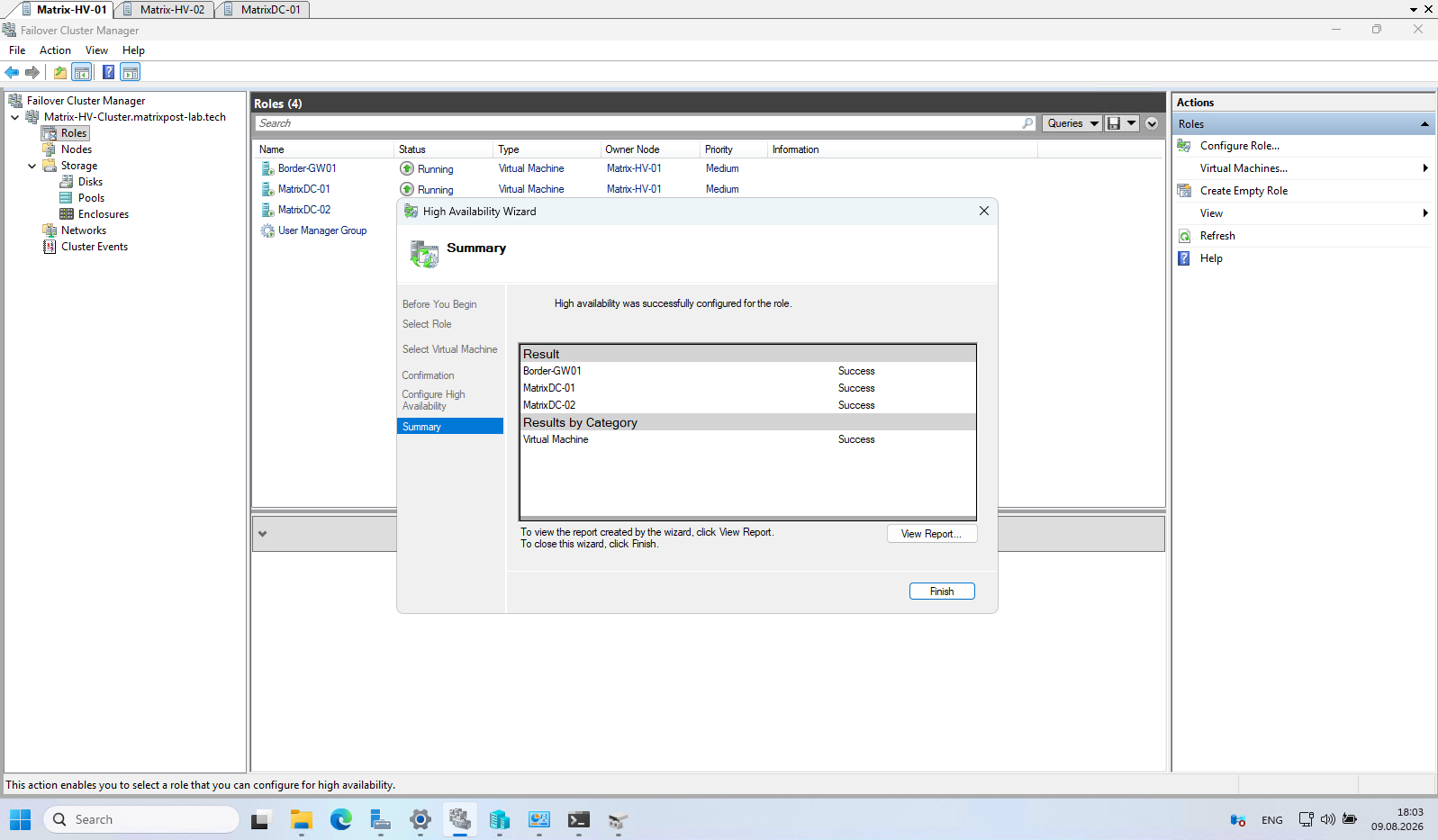Close the High Availability Wizard dialog
This screenshot has height=840, width=1438.
click(984, 211)
